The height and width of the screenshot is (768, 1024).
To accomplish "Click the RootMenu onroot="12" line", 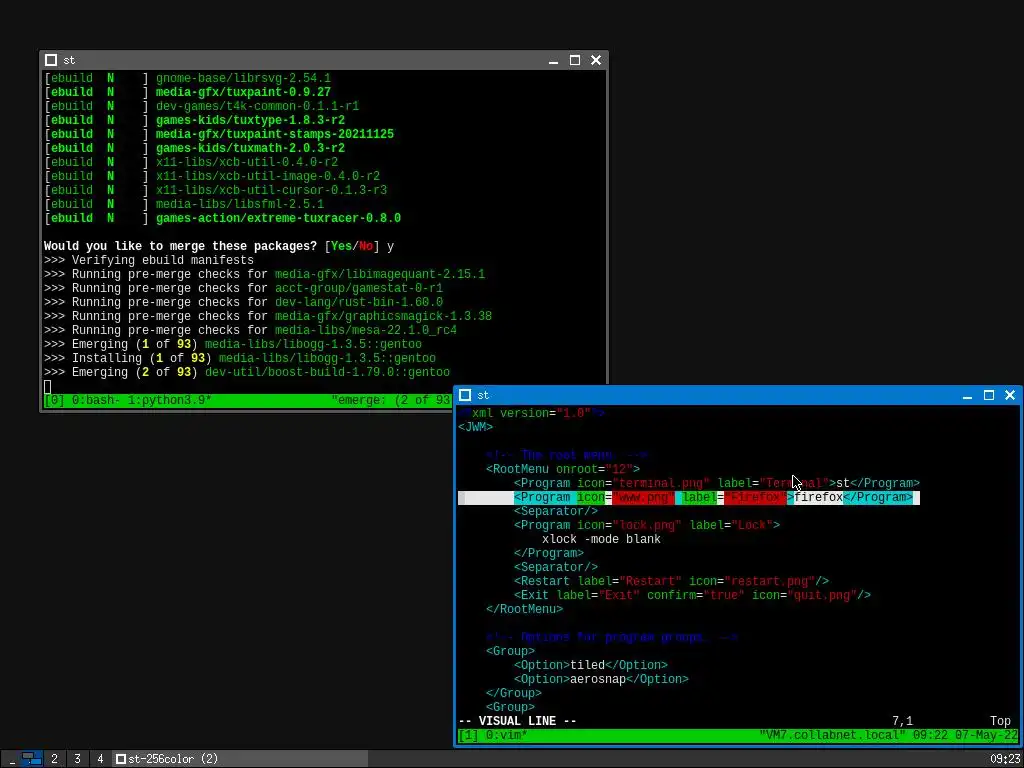I will 563,469.
